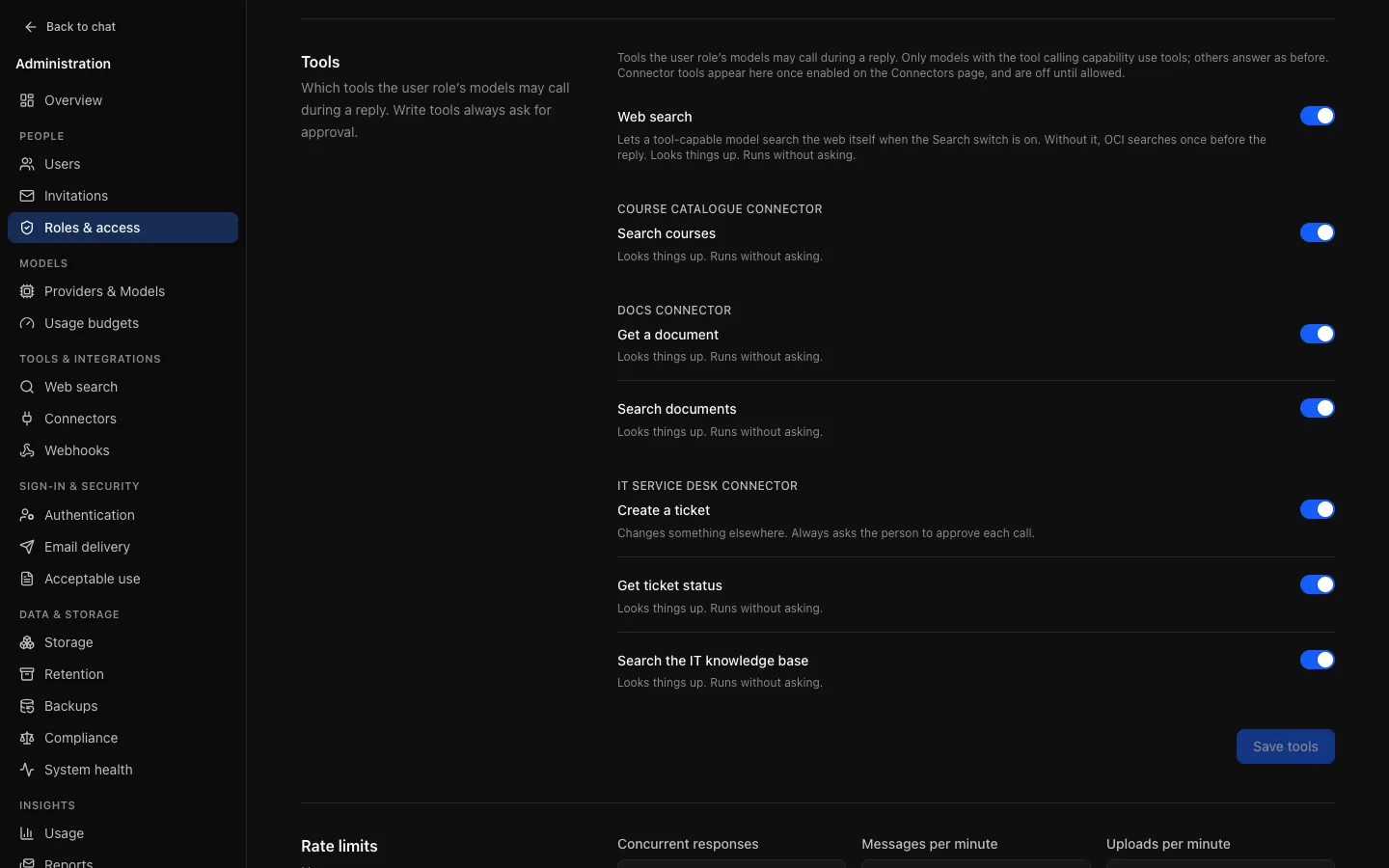Image resolution: width=1389 pixels, height=868 pixels.
Task: Select the Invitations envelope icon
Action: (27, 196)
